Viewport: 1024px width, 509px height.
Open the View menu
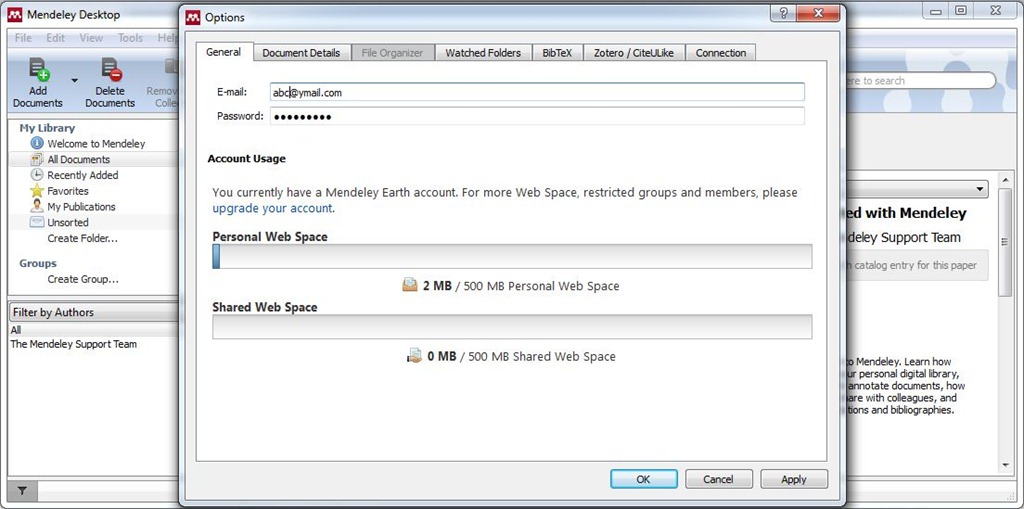91,38
